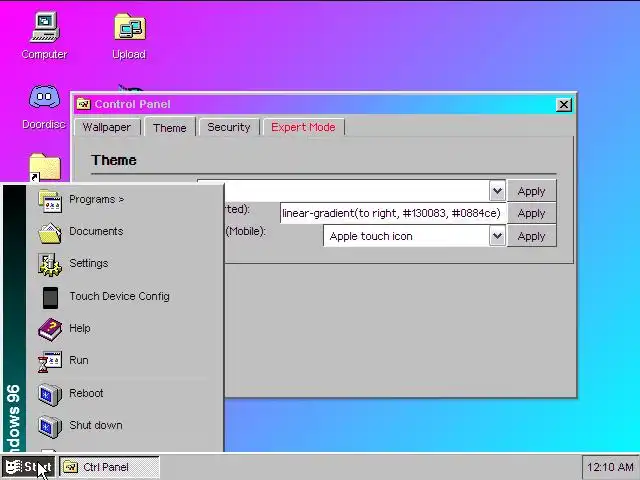Apply the Apple touch icon setting
Viewport: 640px width, 480px height.
(531, 236)
